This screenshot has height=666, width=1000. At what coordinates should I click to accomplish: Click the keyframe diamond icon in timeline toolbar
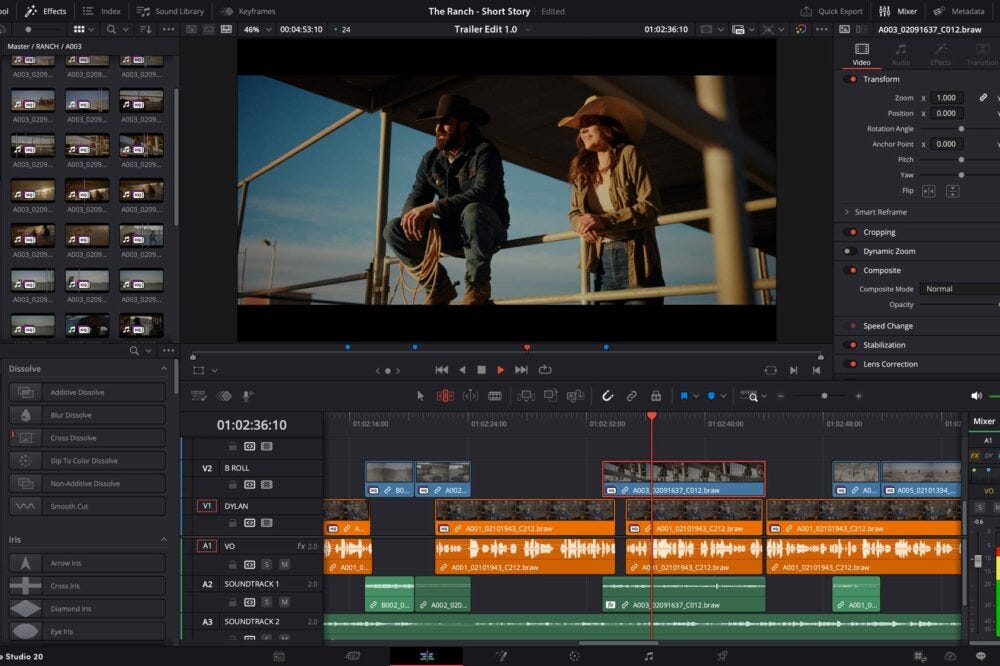tap(224, 396)
